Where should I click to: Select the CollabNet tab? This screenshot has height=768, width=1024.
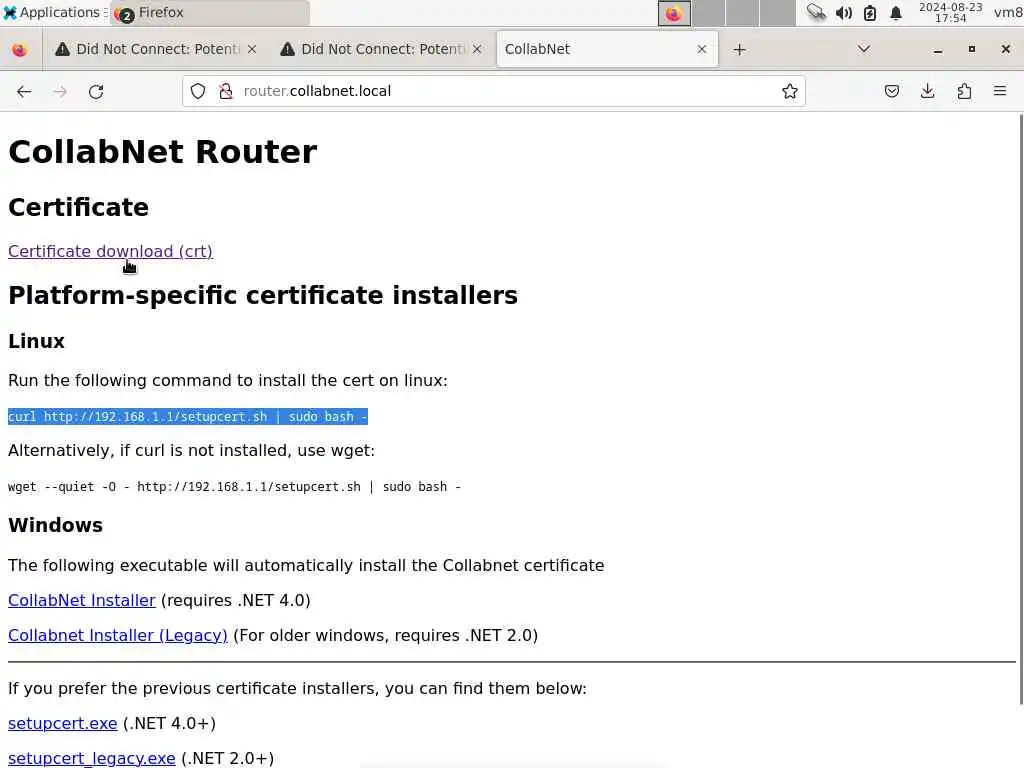[x=607, y=49]
